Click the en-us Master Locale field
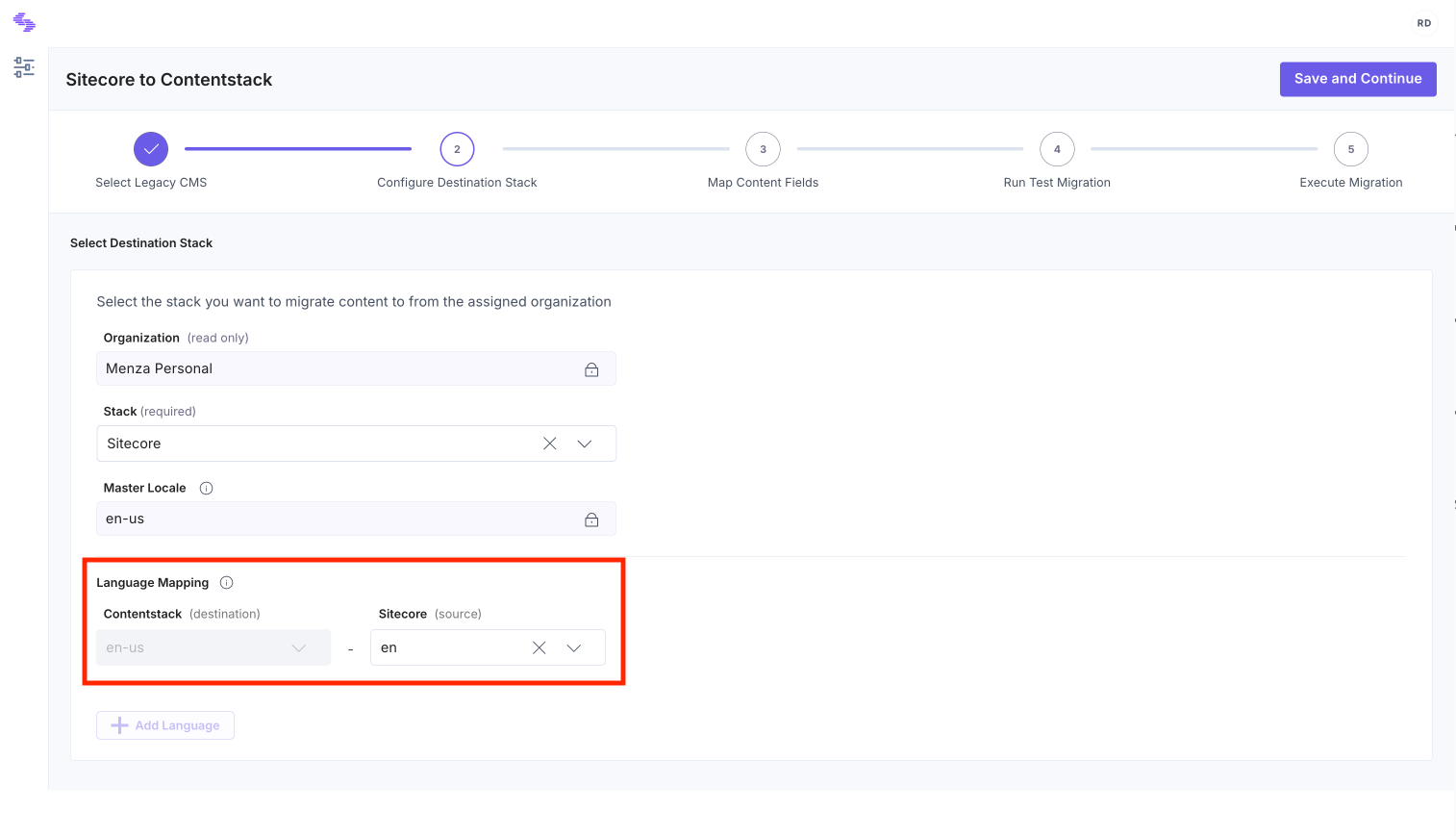The height and width of the screenshot is (836, 1456). pyautogui.click(x=356, y=519)
